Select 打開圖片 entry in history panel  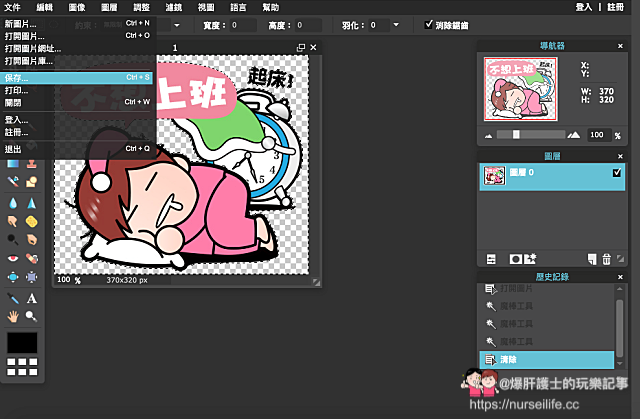[x=547, y=288]
